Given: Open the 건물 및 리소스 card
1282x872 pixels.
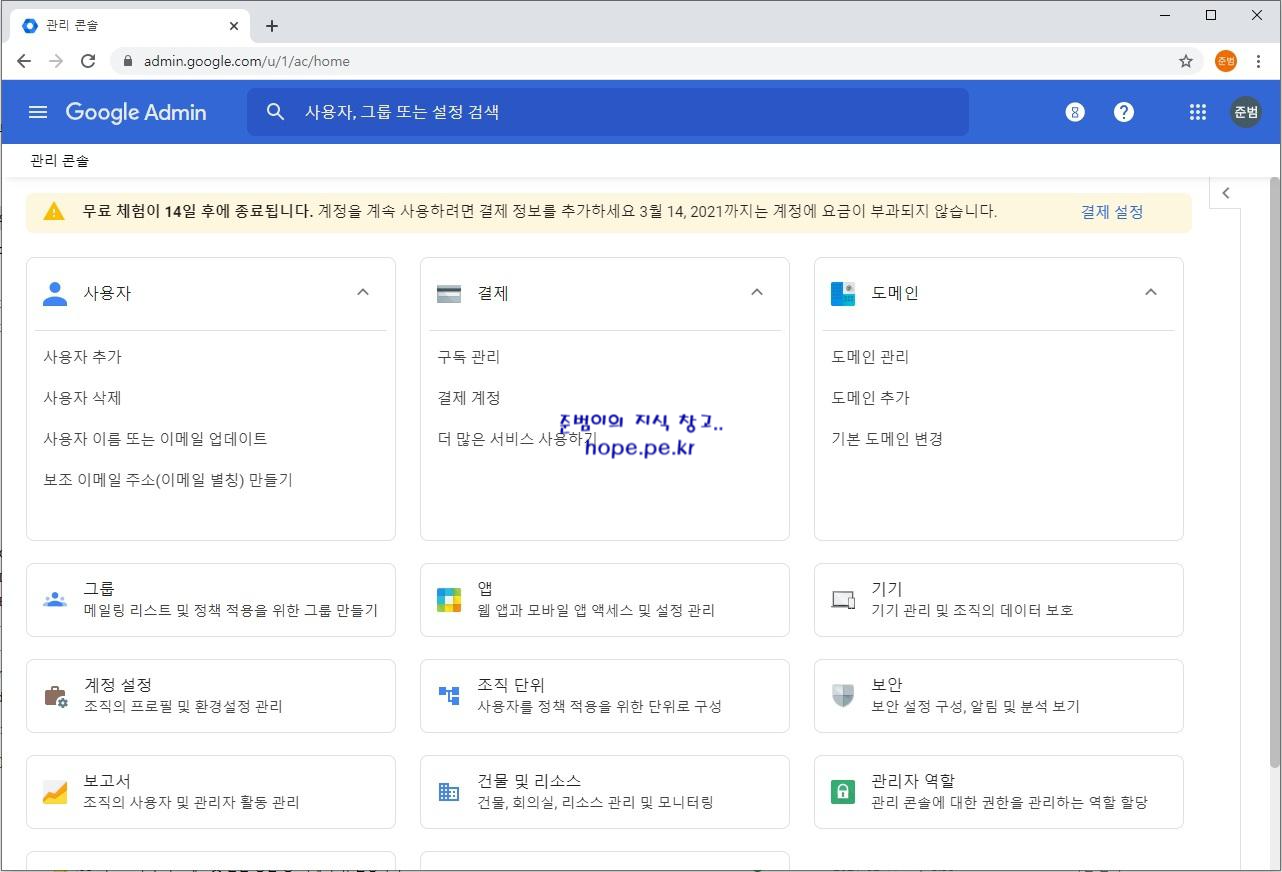Looking at the screenshot, I should (605, 792).
